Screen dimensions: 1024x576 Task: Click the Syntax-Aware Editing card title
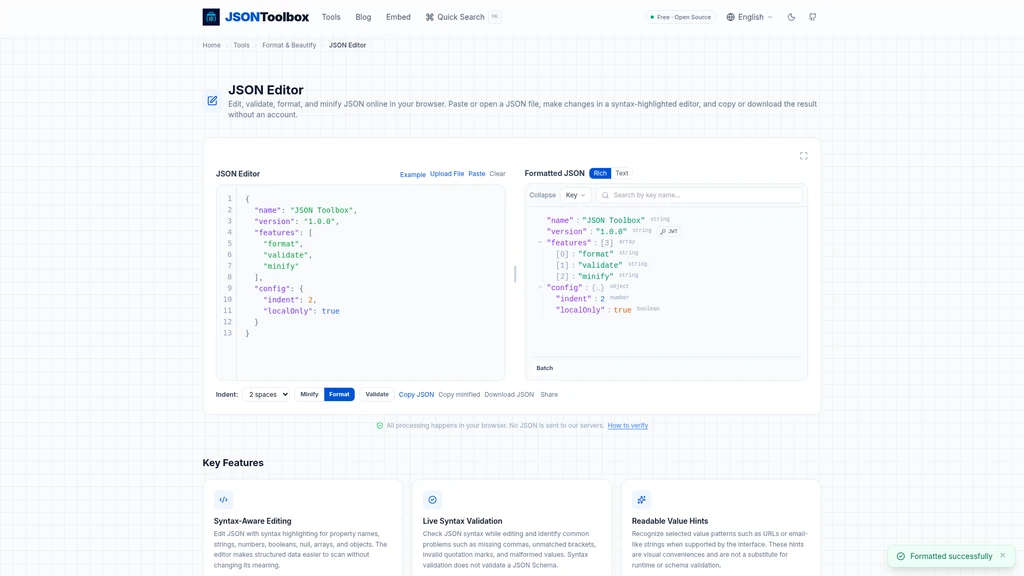click(x=252, y=521)
